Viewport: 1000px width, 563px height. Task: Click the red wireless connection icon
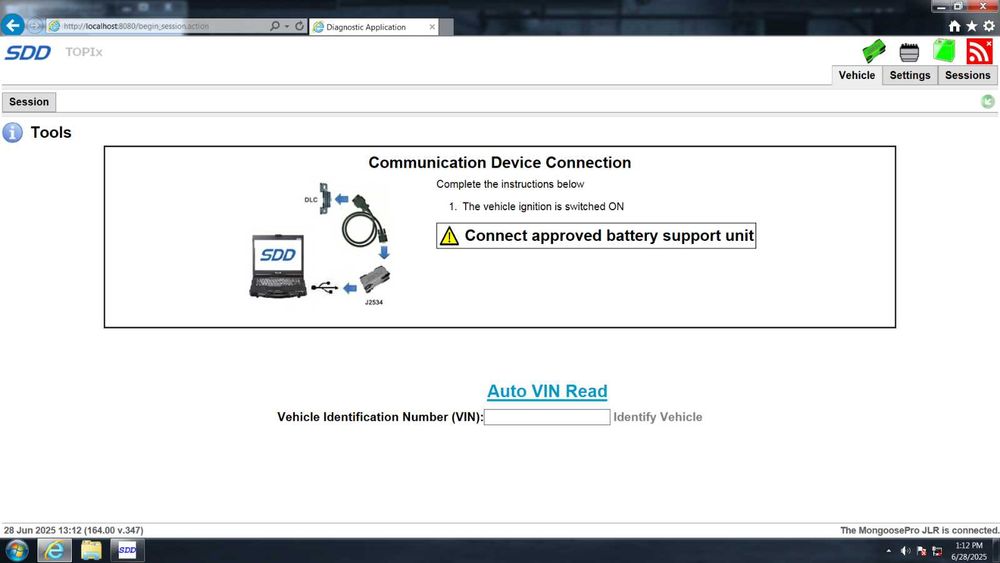(979, 52)
